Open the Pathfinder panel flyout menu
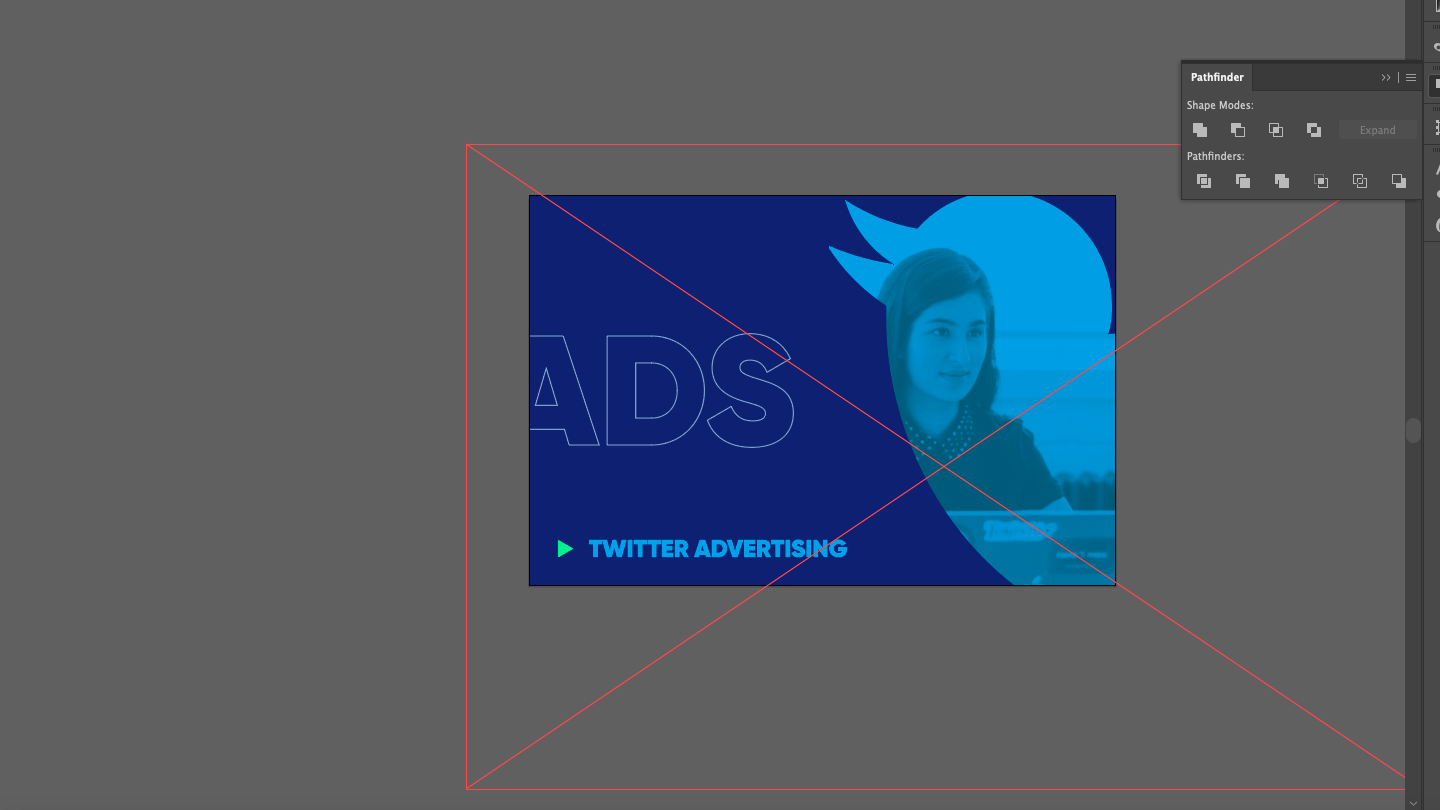Viewport: 1440px width, 810px height. [x=1410, y=77]
